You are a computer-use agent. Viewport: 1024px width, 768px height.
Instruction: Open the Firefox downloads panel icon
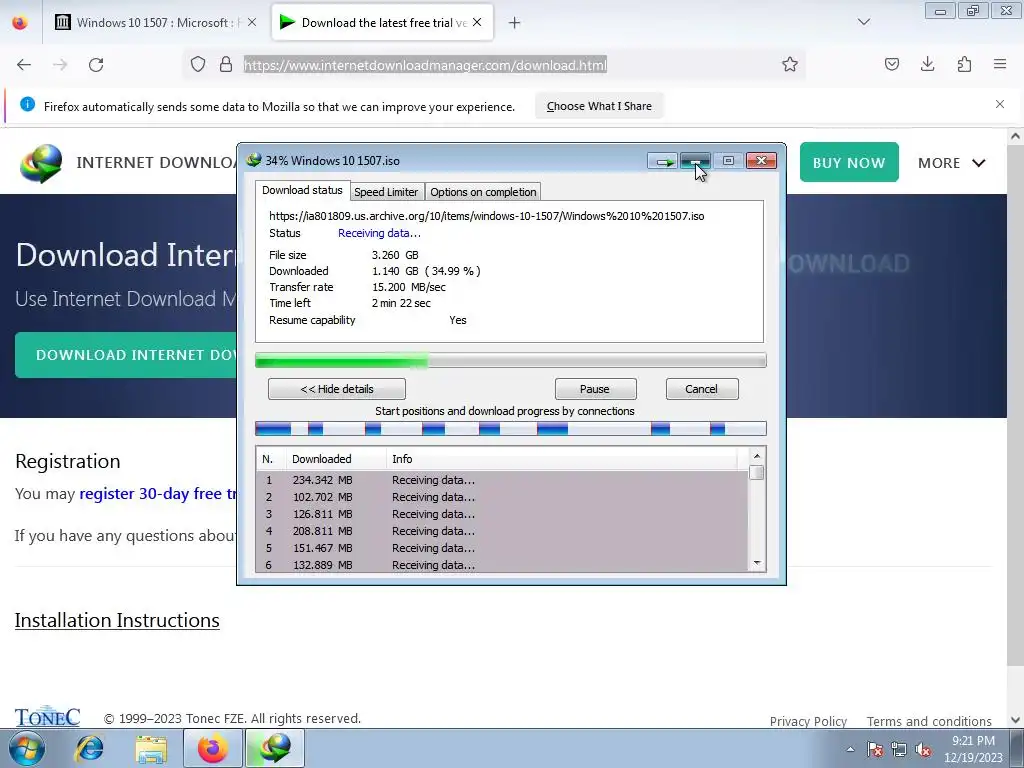click(927, 64)
